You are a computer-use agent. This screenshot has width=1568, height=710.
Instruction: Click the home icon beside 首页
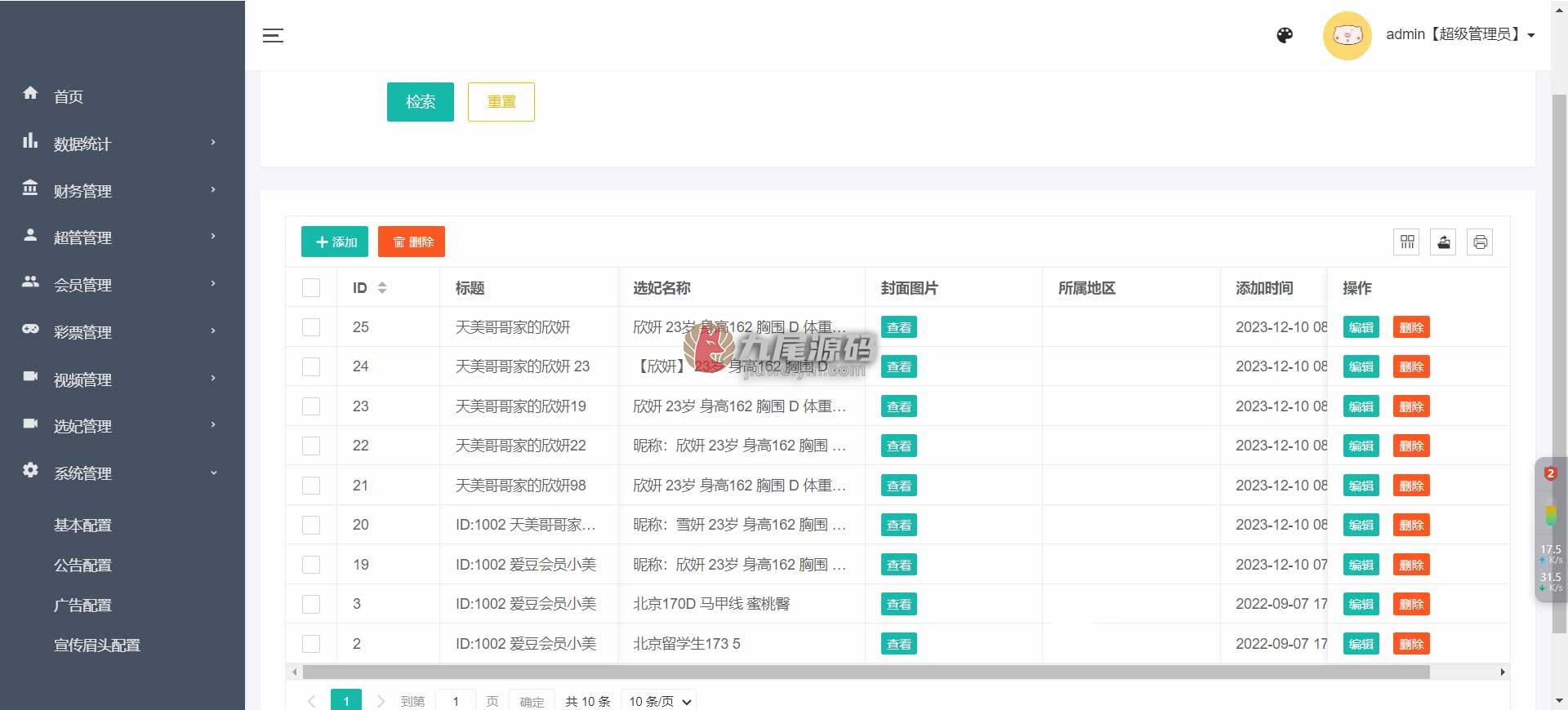coord(30,93)
